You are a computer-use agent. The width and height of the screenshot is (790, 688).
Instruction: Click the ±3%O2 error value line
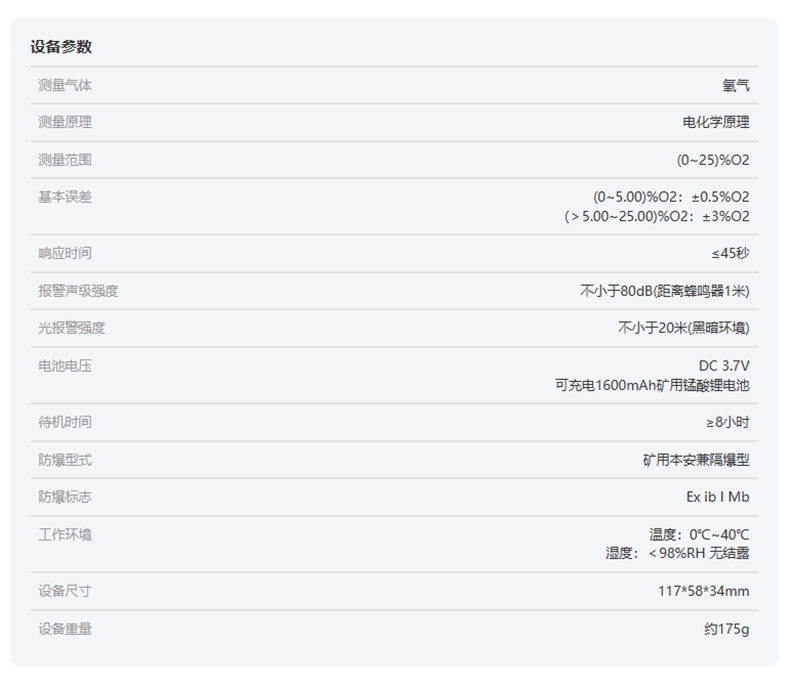(x=657, y=216)
